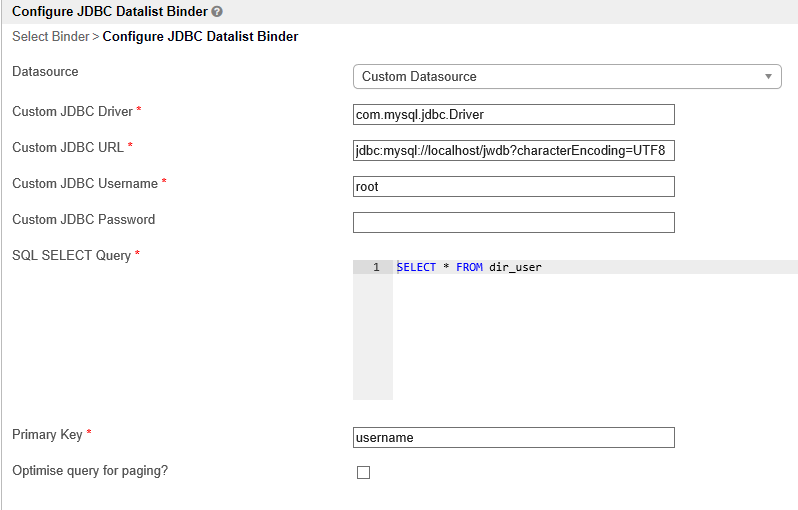
Task: Click line number 1 in SQL editor gutter
Action: 376,268
